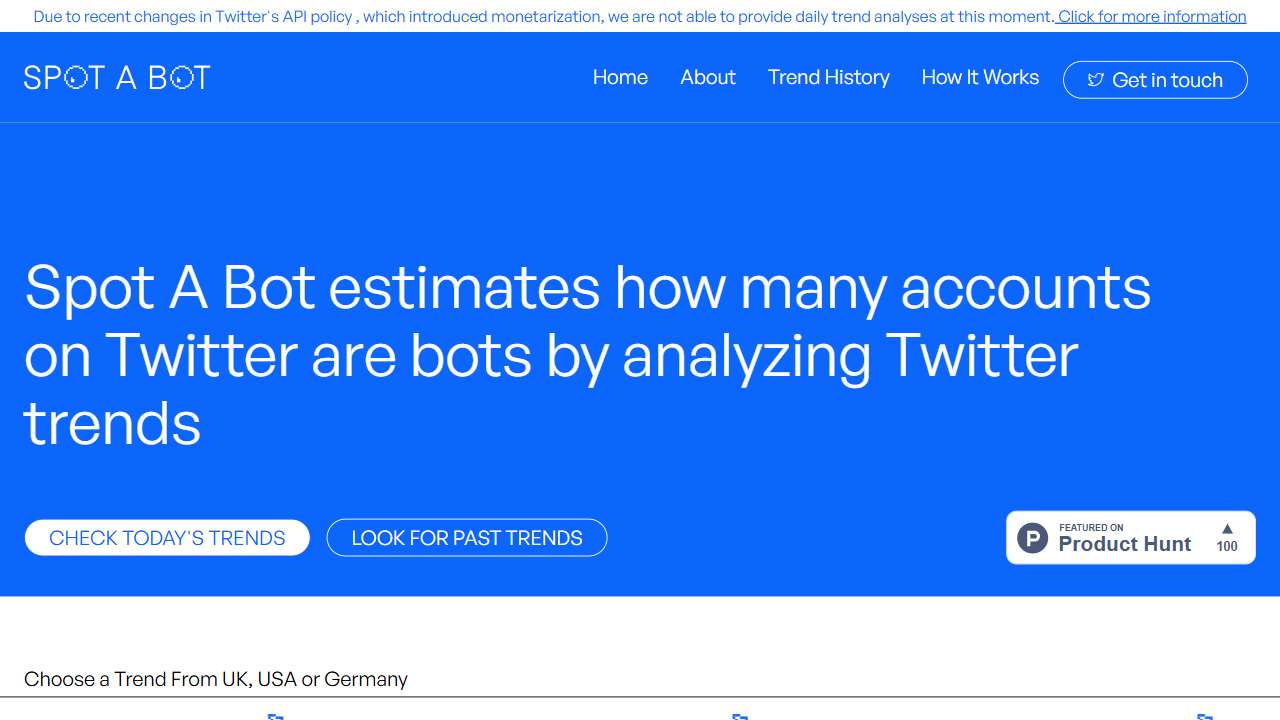
Task: Click the Spot A Bot logo
Action: pyautogui.click(x=116, y=77)
